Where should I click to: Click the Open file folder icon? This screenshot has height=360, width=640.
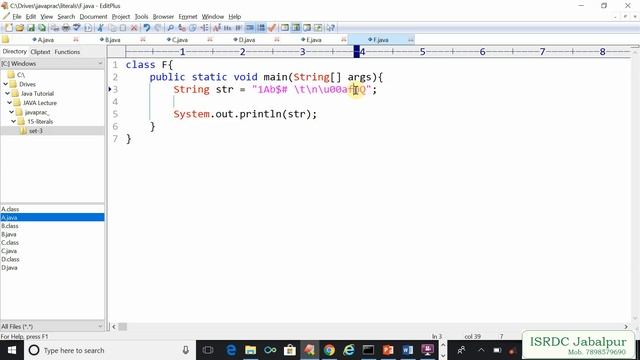pyautogui.click(x=20, y=28)
